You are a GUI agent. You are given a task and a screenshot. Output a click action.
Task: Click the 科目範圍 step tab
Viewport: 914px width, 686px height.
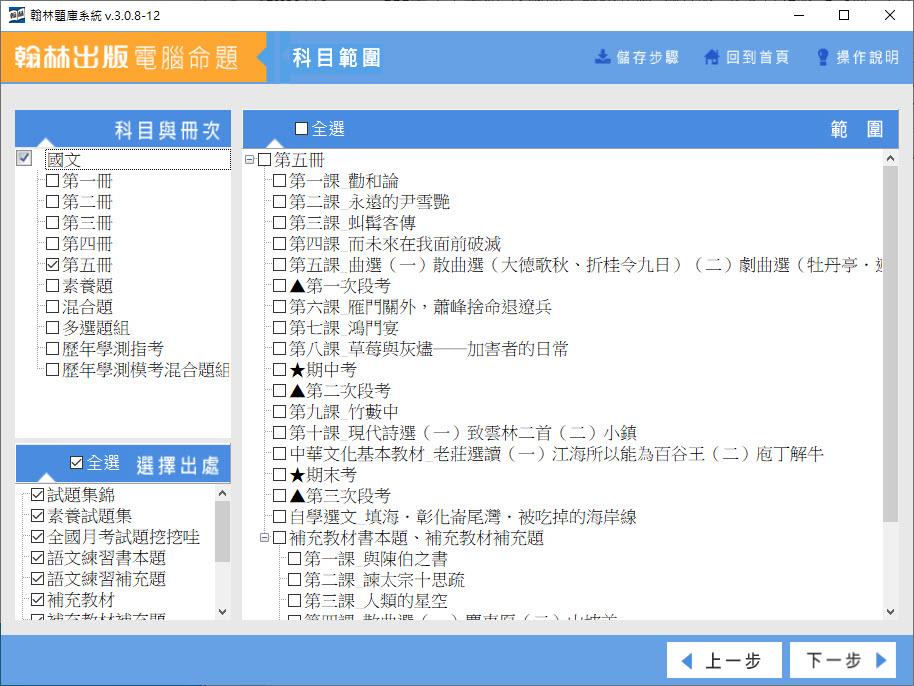[336, 58]
